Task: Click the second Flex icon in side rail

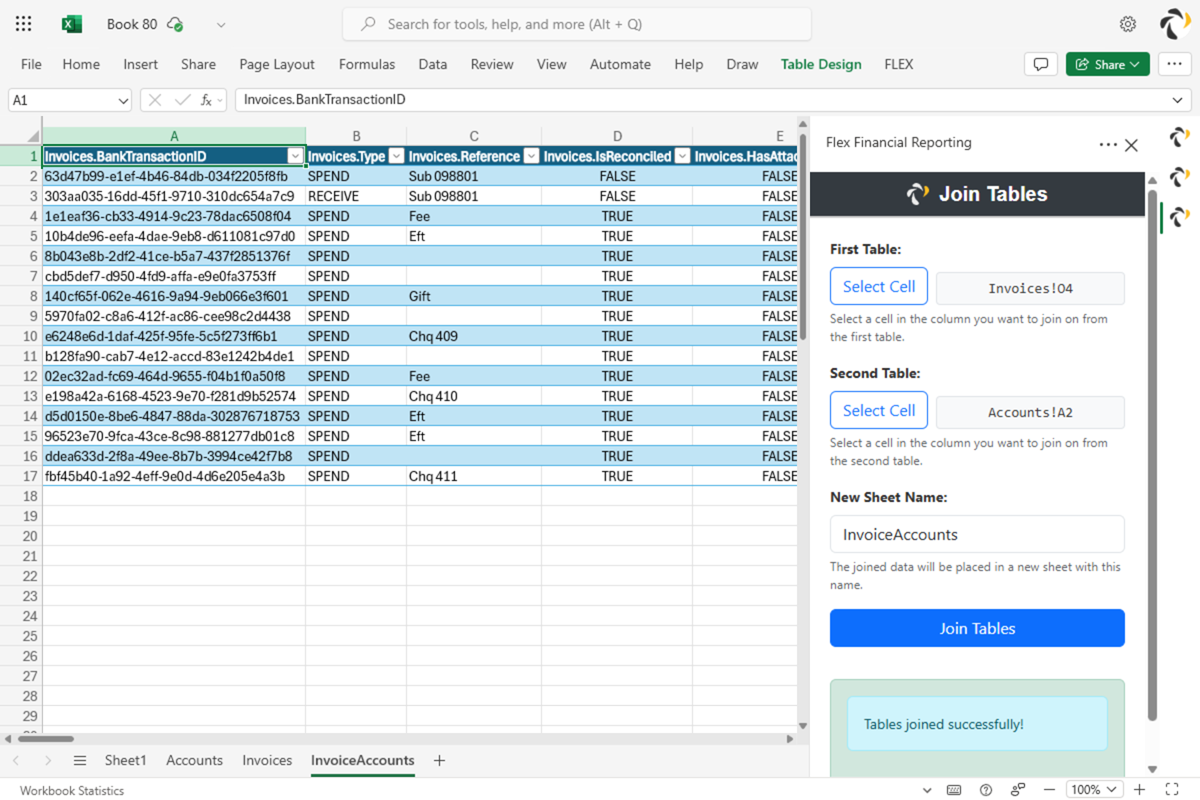Action: tap(1180, 176)
